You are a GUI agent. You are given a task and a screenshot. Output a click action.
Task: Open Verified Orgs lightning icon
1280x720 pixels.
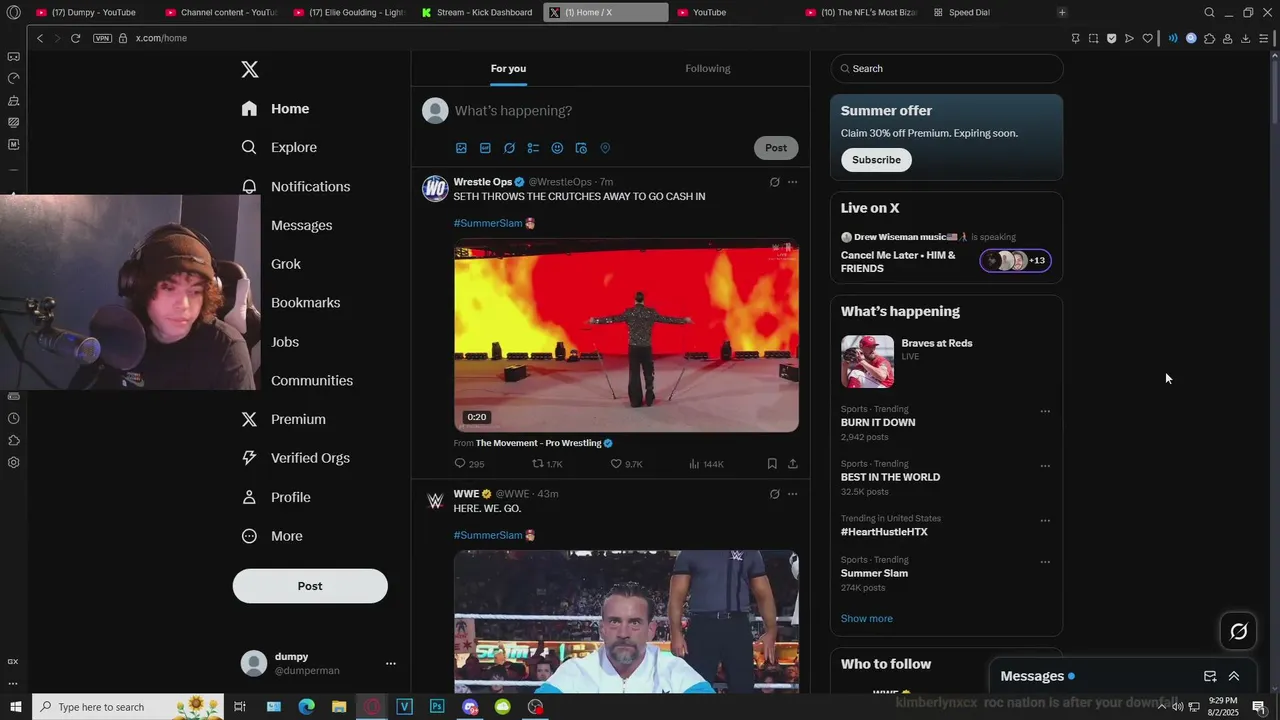pos(249,458)
